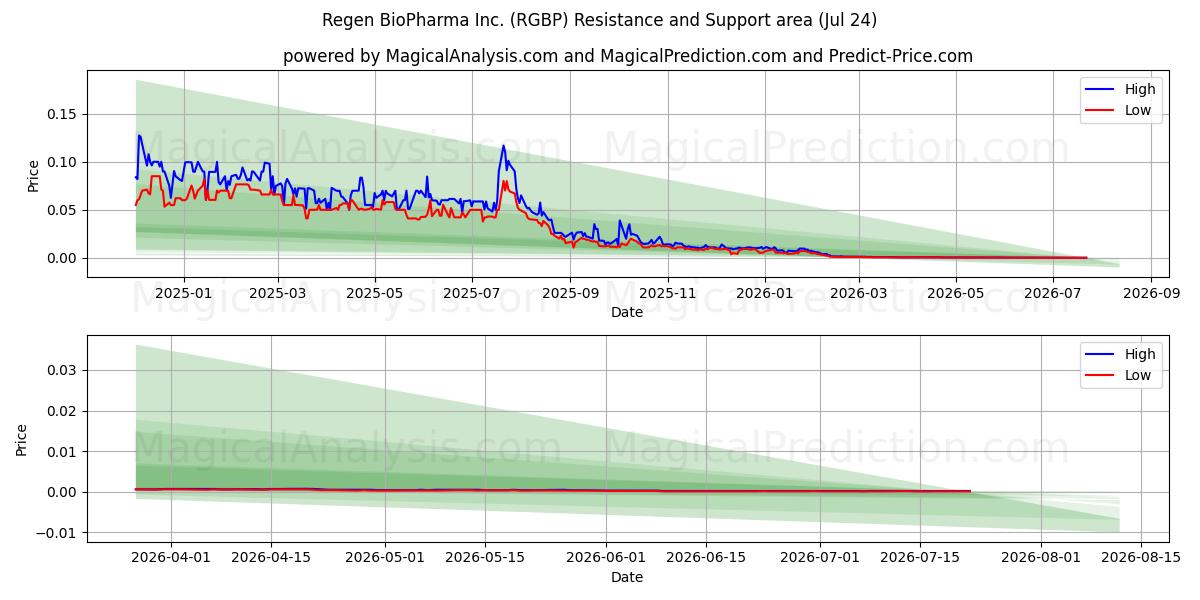The width and height of the screenshot is (1200, 600).
Task: Click the '0.03' price tick on bottom chart
Action: pyautogui.click(x=63, y=370)
